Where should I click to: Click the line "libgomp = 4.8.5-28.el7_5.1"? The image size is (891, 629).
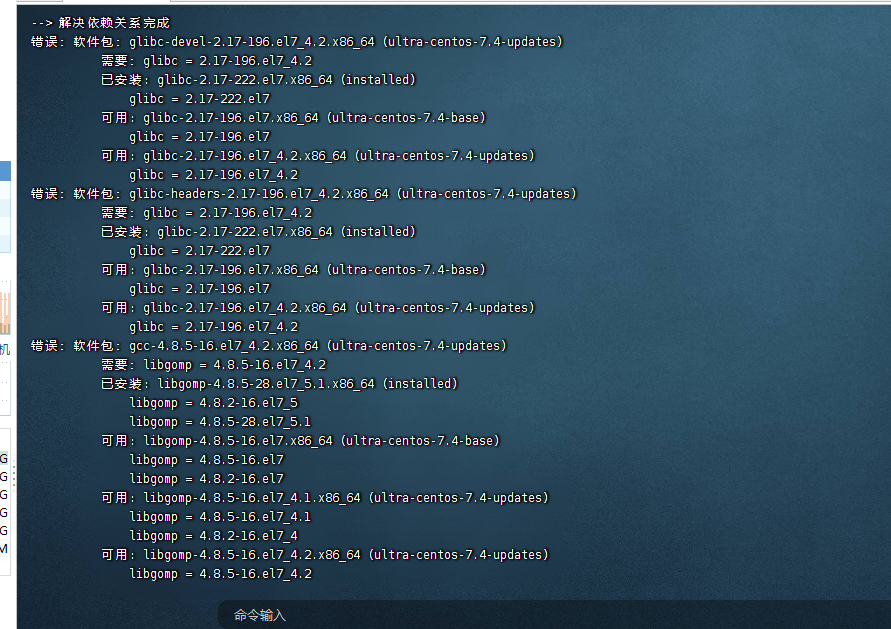pyautogui.click(x=220, y=422)
